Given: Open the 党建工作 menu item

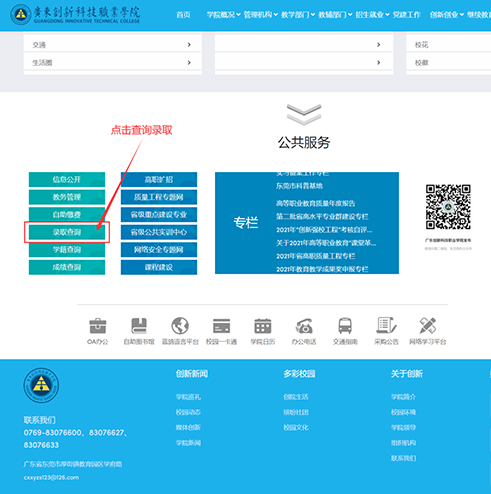Looking at the screenshot, I should [407, 15].
